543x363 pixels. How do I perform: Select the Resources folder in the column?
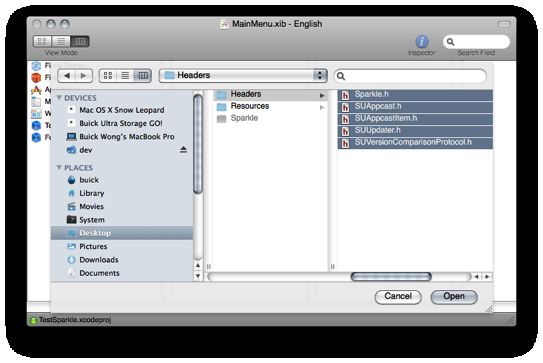(270, 106)
